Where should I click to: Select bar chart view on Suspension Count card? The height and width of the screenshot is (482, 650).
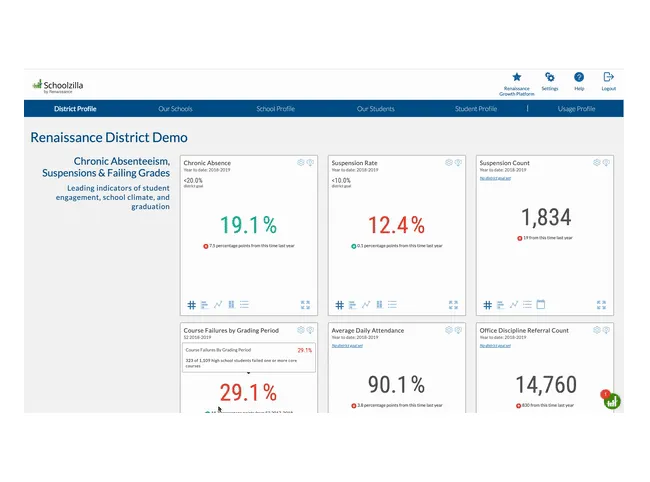pos(500,305)
